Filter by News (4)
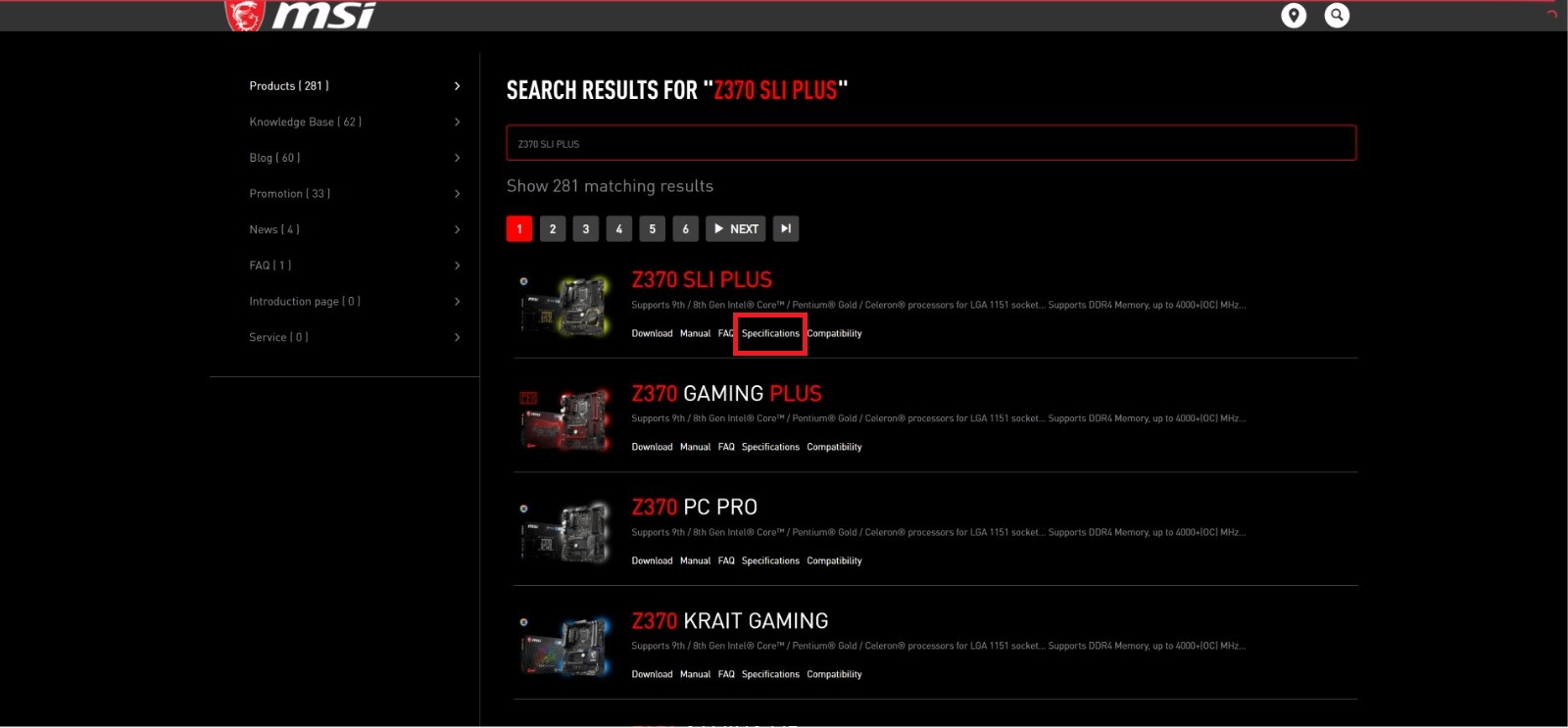Viewport: 1568px width, 728px height. click(274, 229)
